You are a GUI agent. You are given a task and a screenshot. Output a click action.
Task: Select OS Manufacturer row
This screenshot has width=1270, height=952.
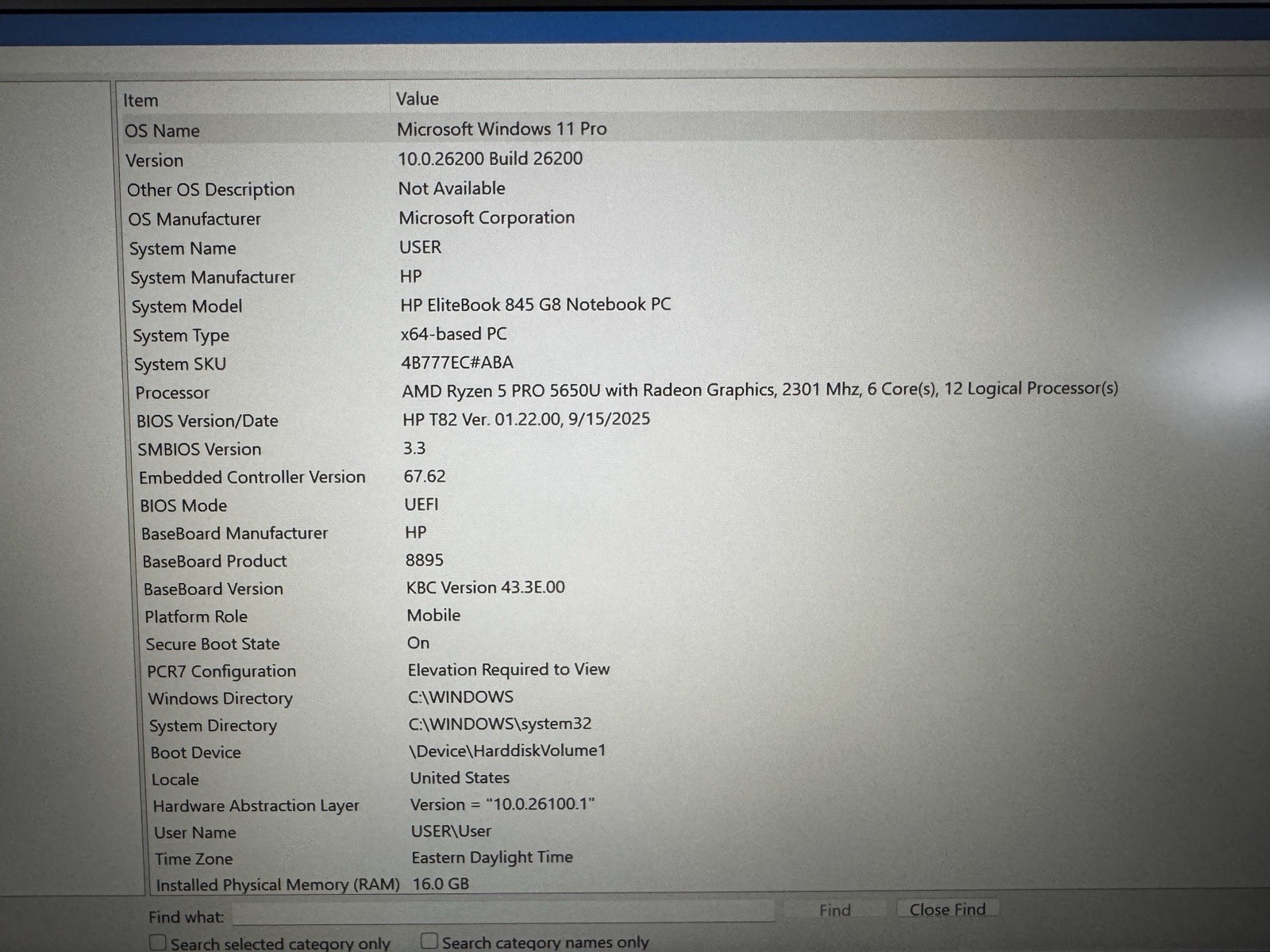tap(194, 219)
